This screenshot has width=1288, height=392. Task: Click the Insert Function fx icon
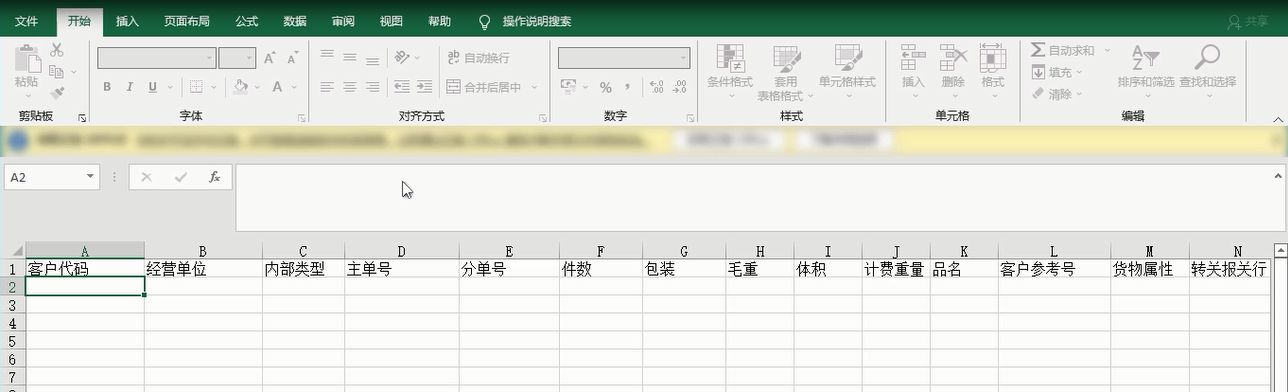[x=214, y=177]
